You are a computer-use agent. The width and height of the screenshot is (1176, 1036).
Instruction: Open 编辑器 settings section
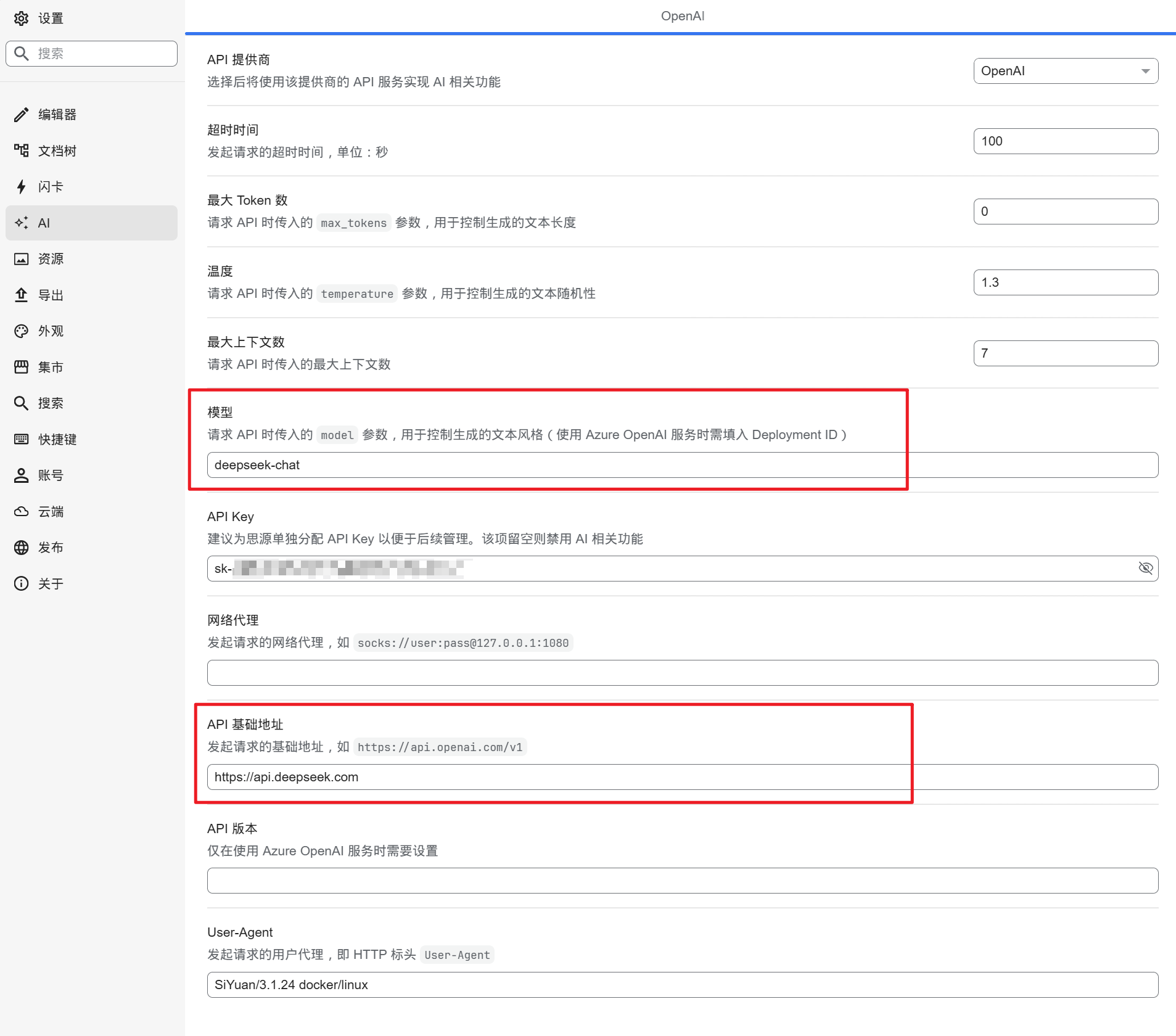[91, 115]
